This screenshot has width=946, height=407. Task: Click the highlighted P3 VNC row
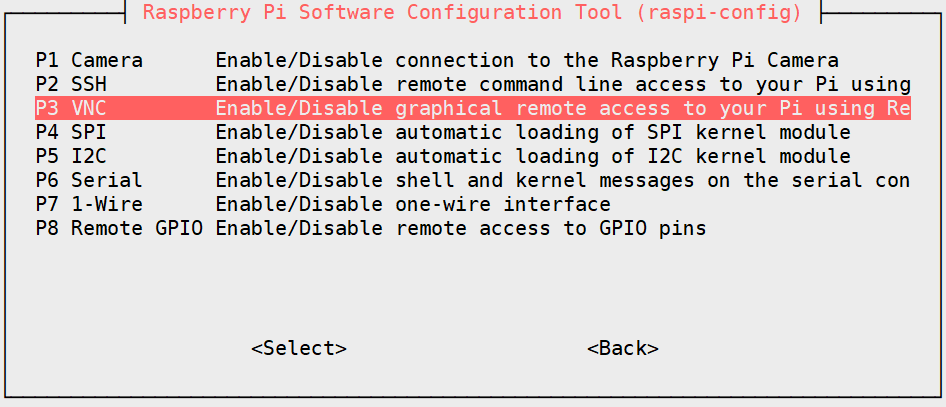71,108
